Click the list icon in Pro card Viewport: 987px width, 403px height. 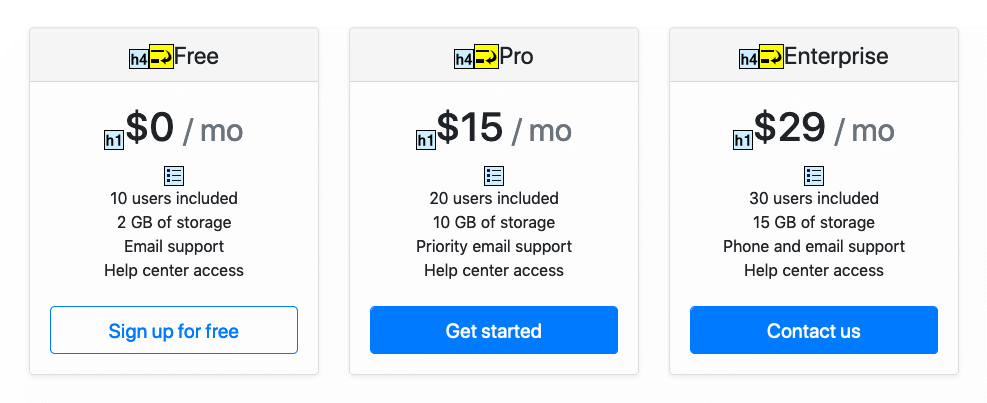click(x=494, y=176)
